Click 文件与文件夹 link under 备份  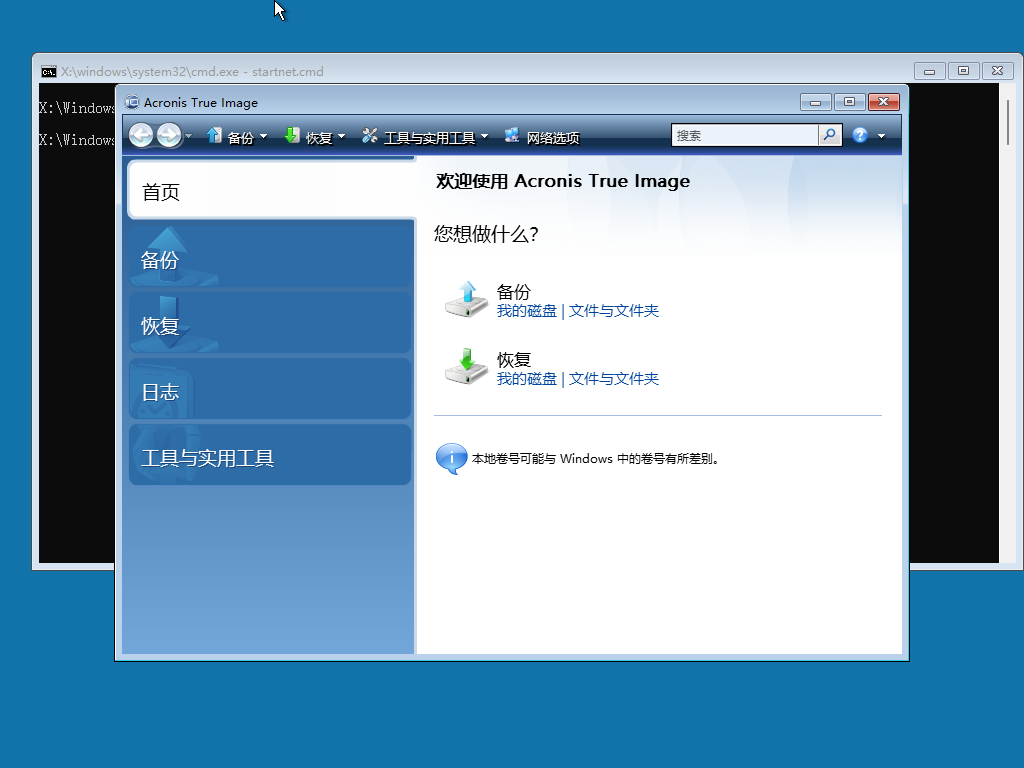tap(613, 311)
